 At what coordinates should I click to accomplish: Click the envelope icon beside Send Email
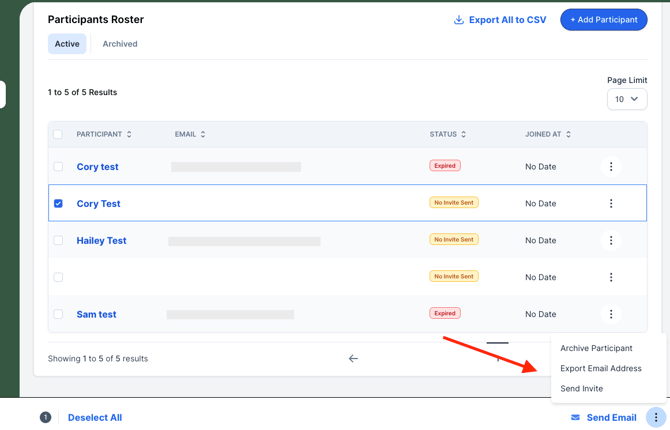(x=576, y=417)
